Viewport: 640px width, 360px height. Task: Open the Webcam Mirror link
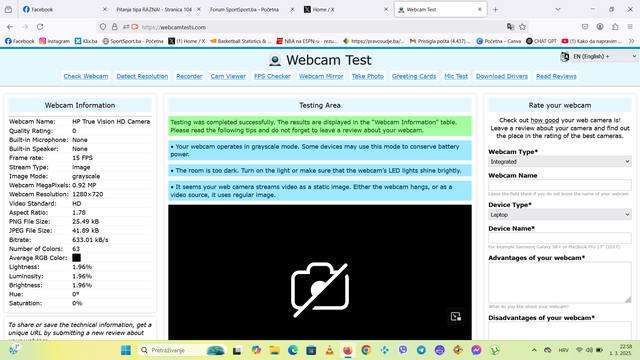click(321, 76)
